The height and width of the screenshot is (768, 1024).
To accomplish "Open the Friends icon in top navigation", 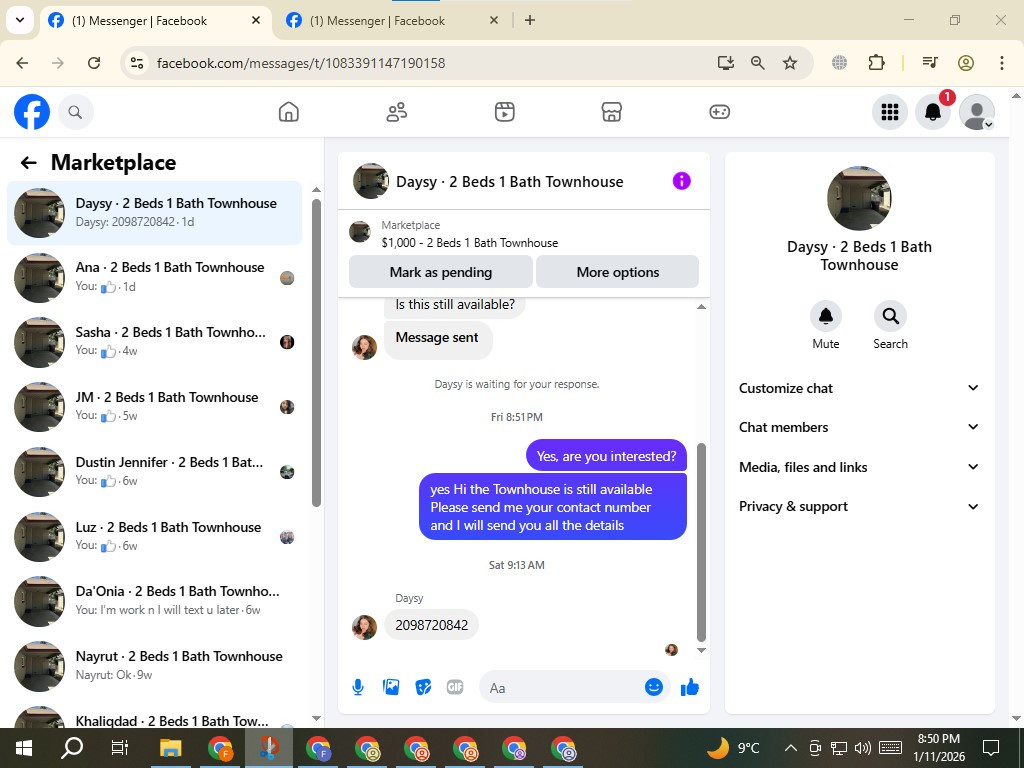I will pyautogui.click(x=396, y=112).
